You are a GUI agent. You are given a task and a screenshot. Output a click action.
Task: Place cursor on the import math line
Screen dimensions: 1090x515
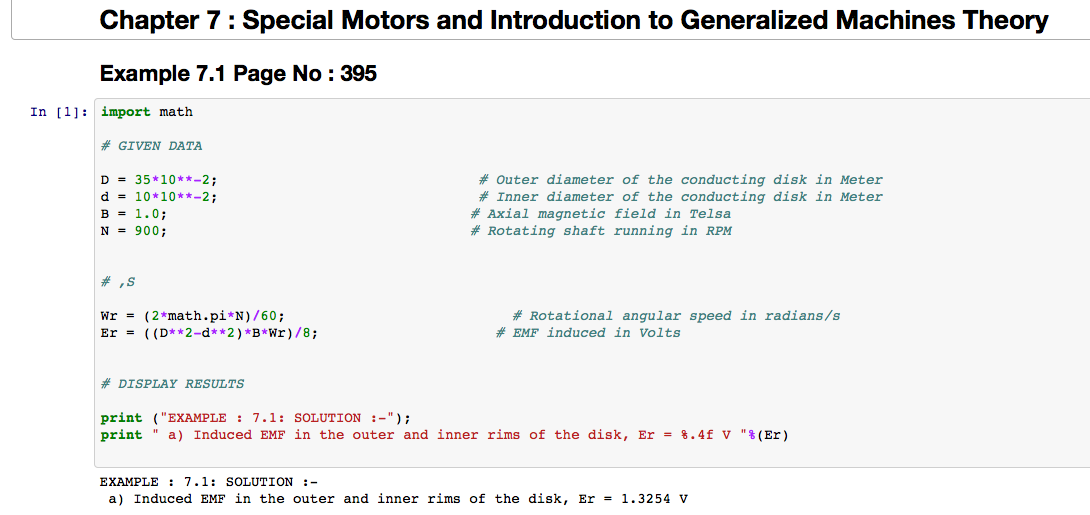click(147, 112)
